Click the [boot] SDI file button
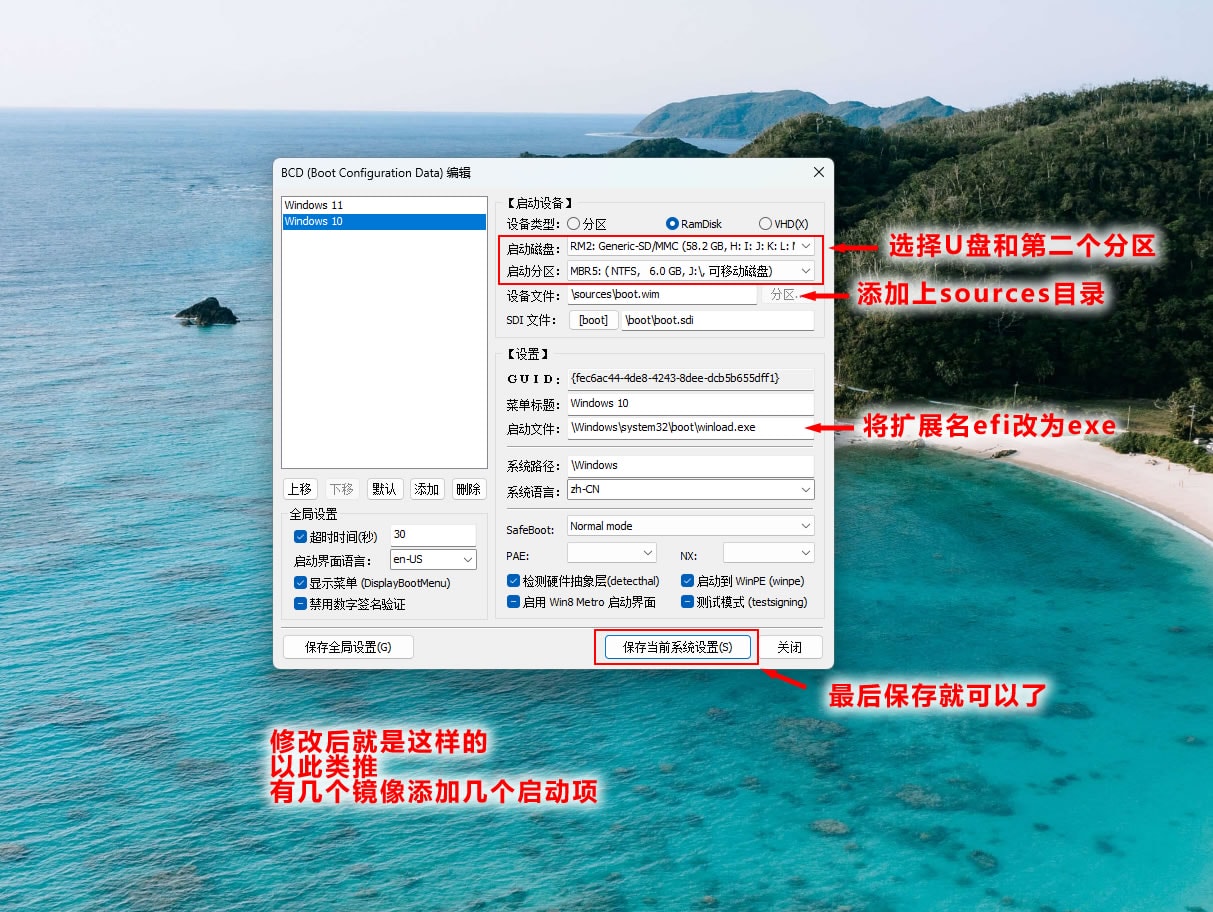1213x912 pixels. [x=593, y=320]
